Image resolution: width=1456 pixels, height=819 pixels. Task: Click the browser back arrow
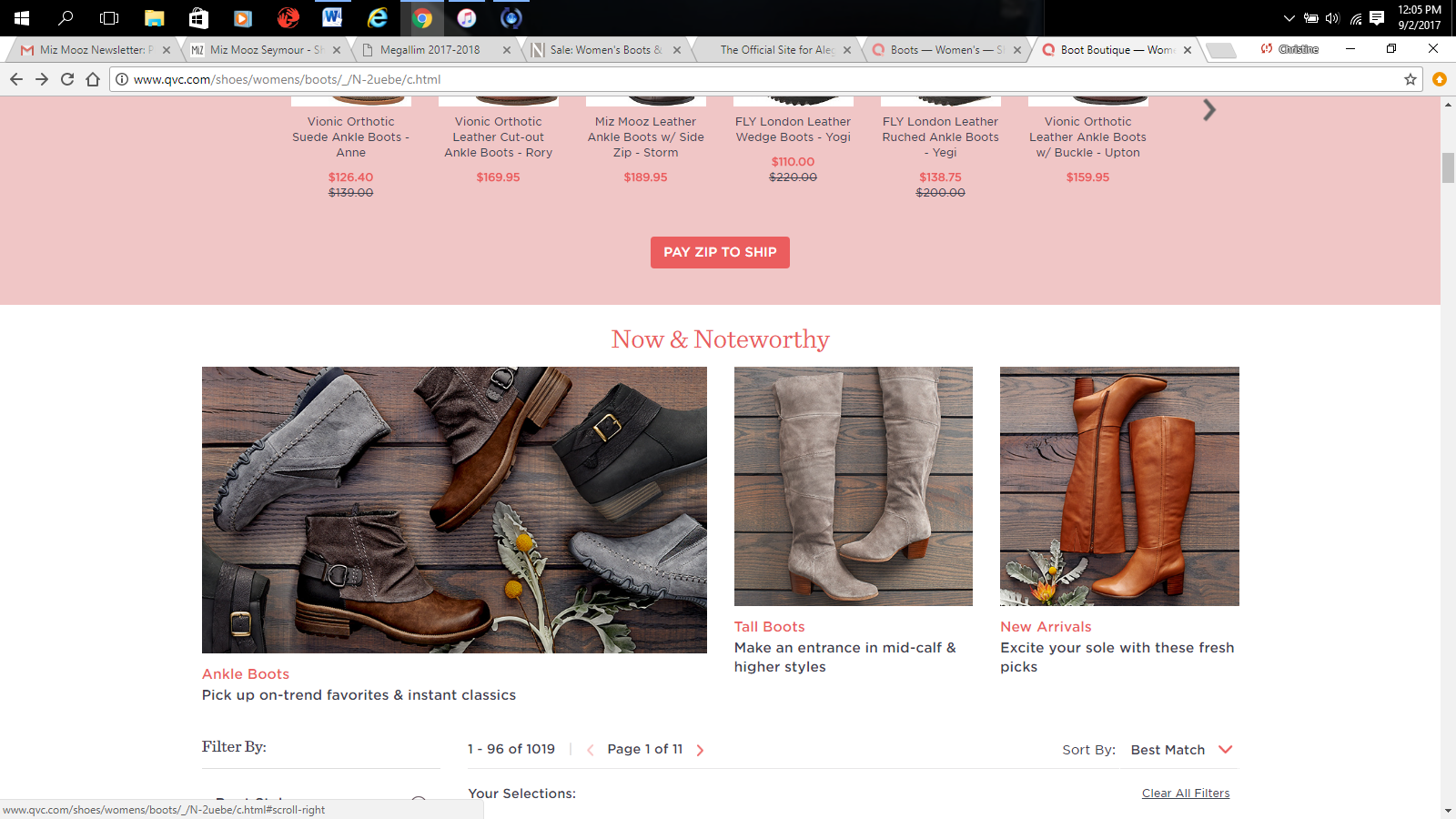16,79
